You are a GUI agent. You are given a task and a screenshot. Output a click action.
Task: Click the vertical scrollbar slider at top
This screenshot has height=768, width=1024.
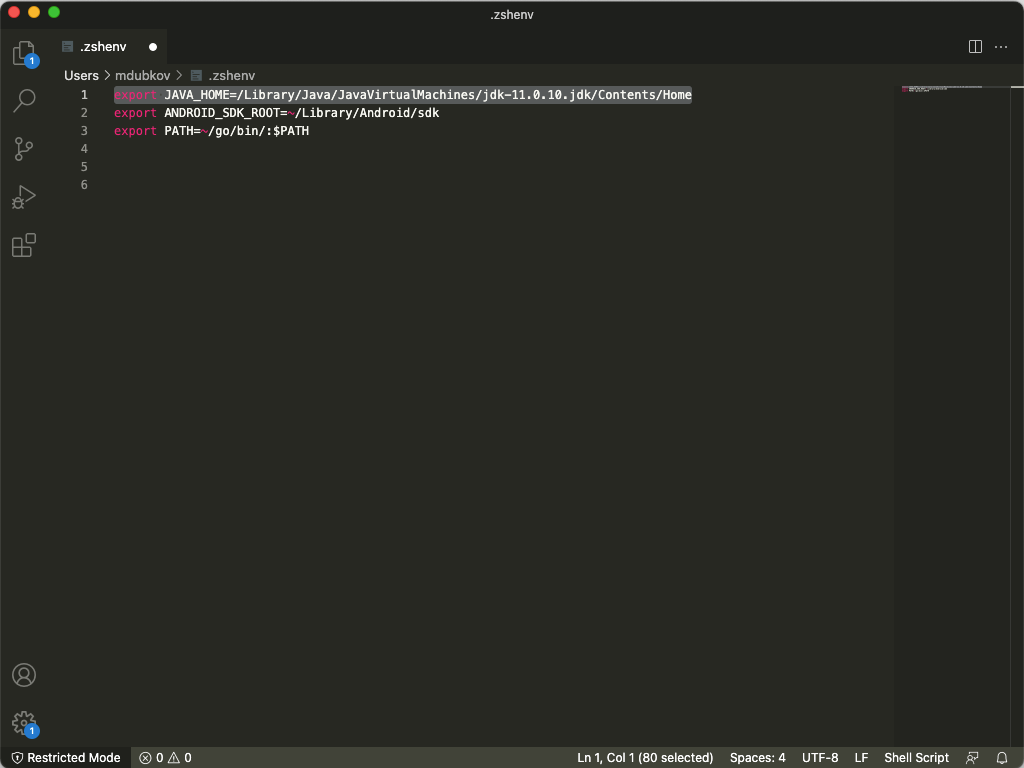tap(1017, 87)
